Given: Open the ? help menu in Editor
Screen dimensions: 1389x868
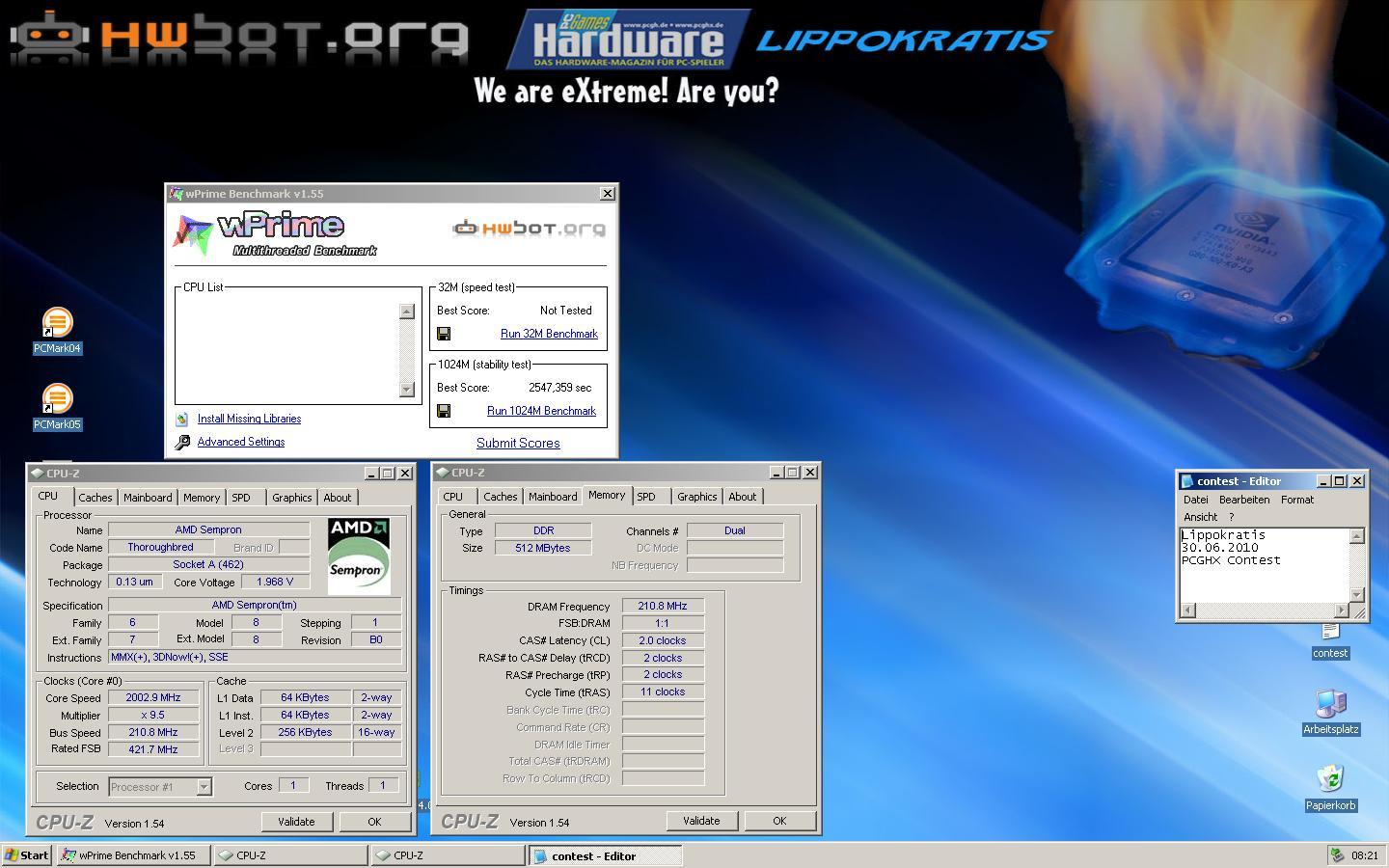Looking at the screenshot, I should 1231,517.
